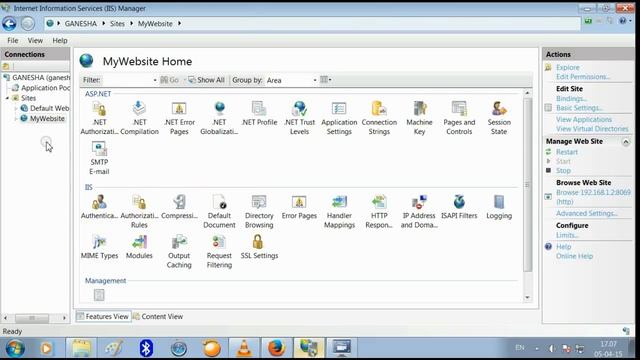The height and width of the screenshot is (360, 640).
Task: Click Show All button
Action: [x=207, y=80]
